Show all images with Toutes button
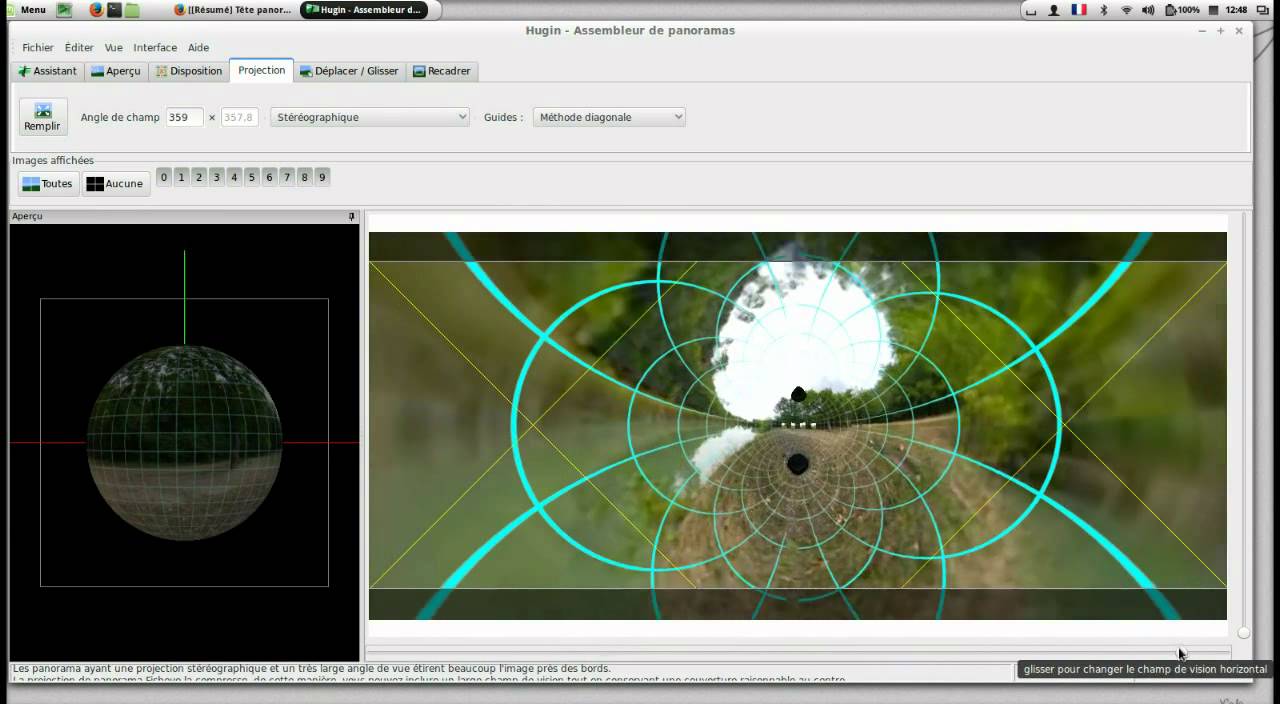1280x704 pixels. pyautogui.click(x=48, y=184)
